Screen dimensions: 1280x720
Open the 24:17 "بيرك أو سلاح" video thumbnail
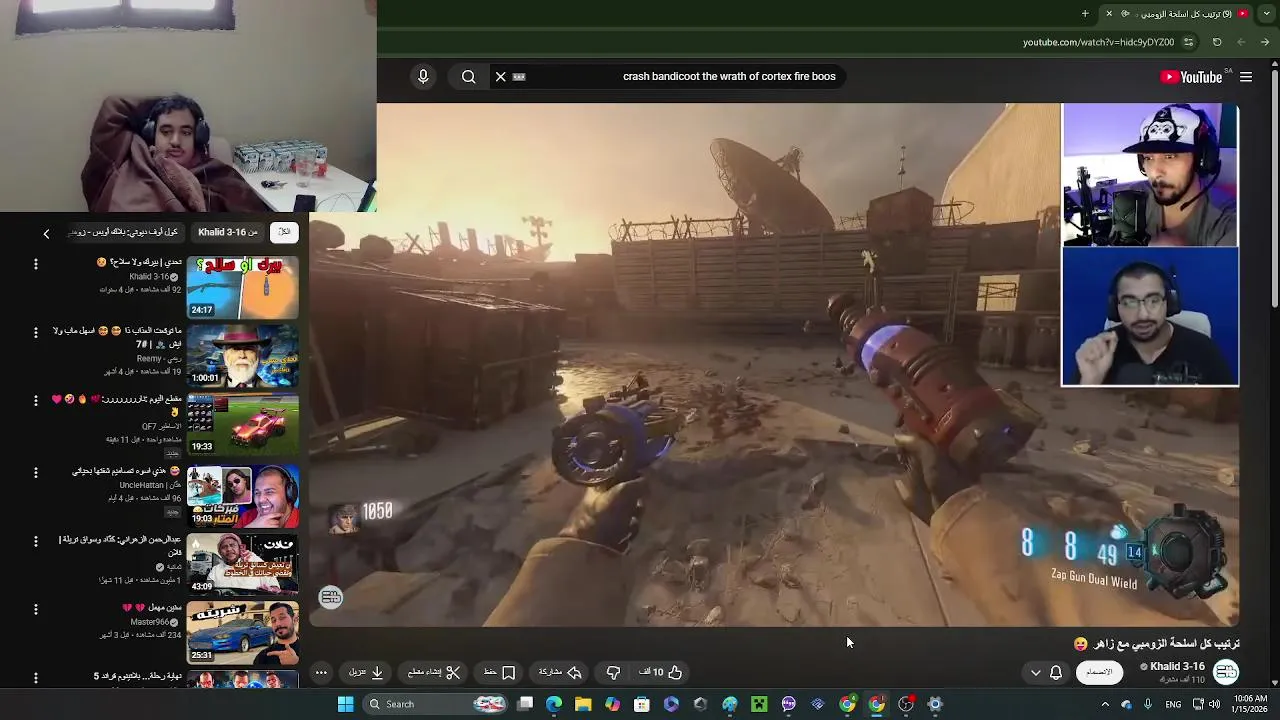242,288
